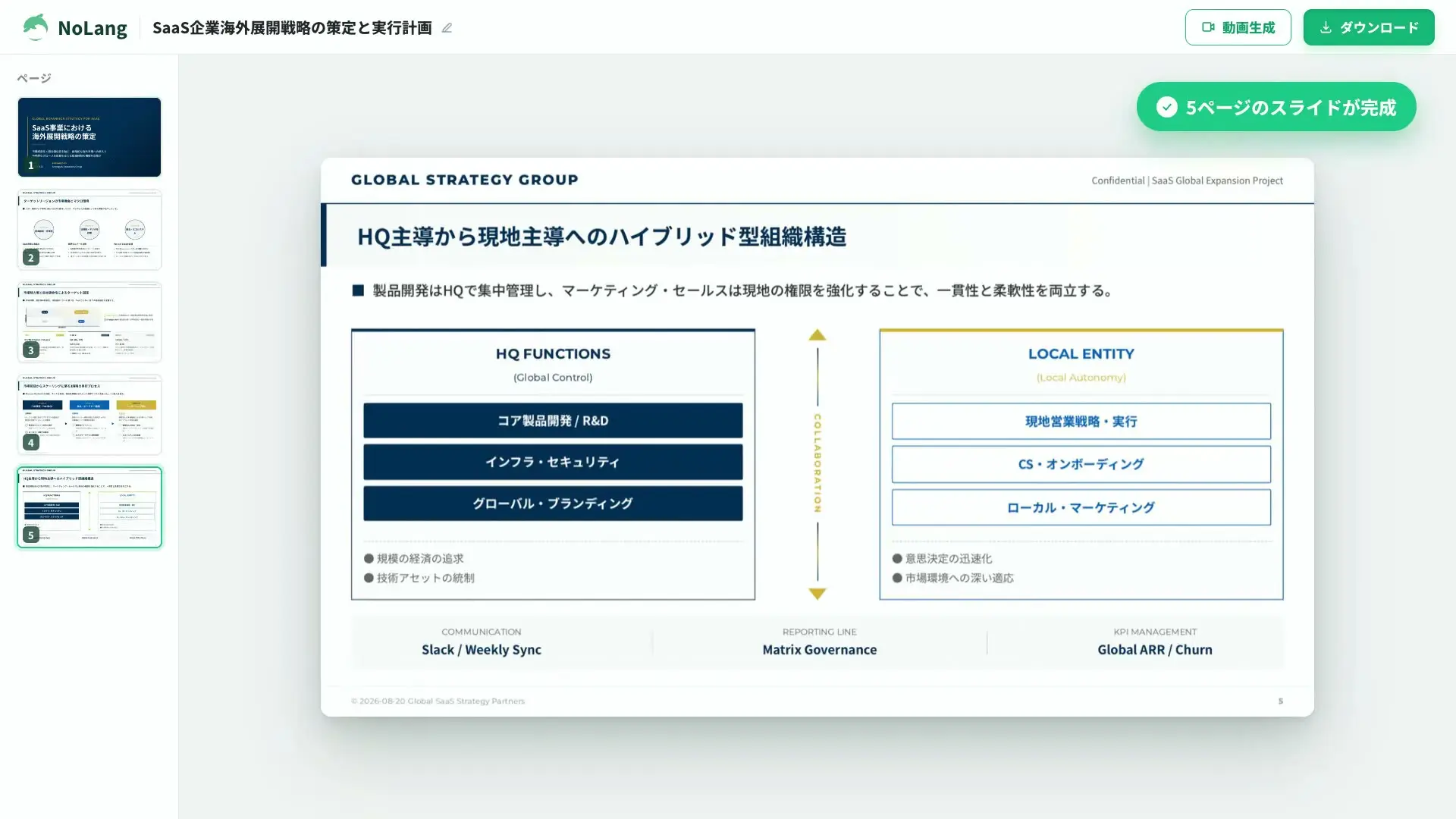Click the ダウンロード download button

1368,27
